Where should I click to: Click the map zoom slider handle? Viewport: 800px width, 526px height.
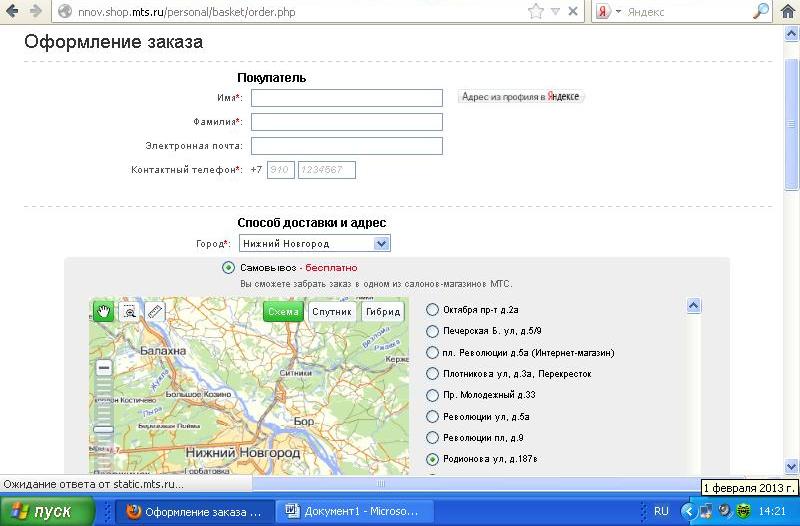click(x=104, y=430)
